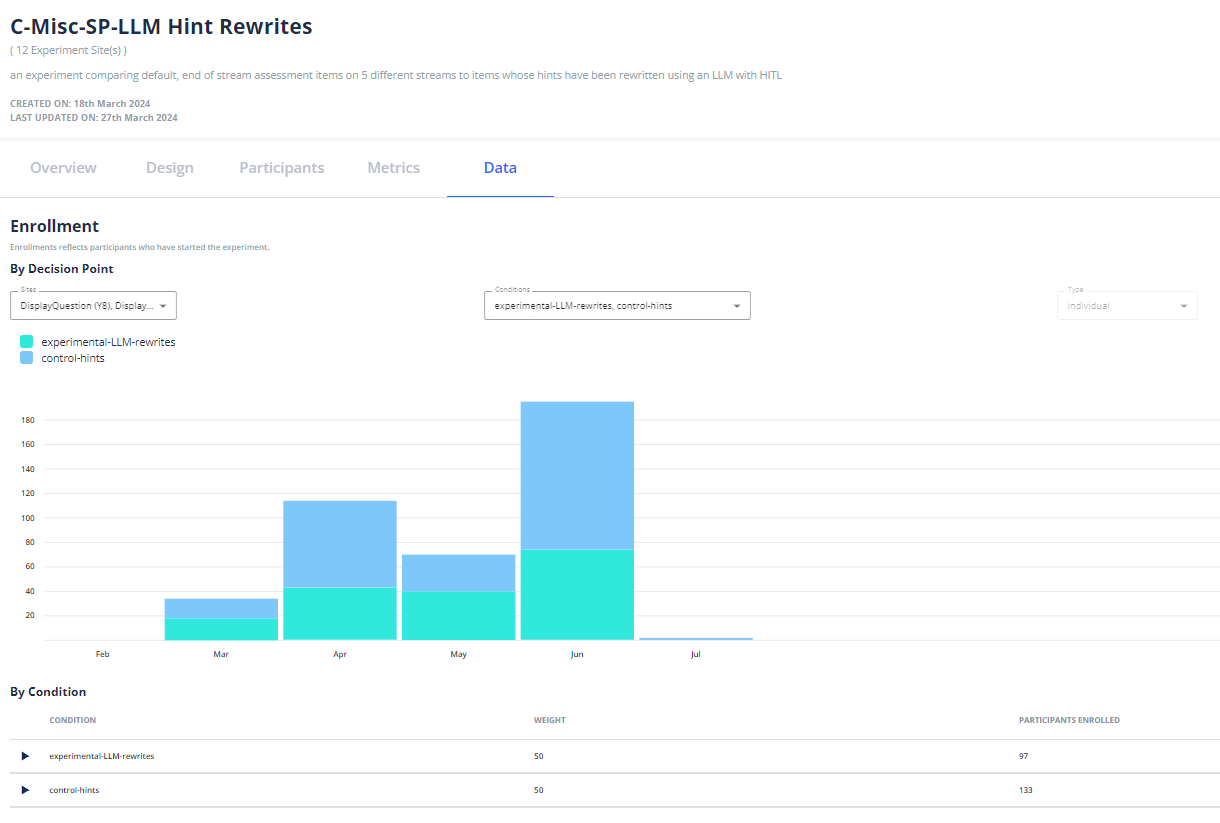Click the 12 Experiment Site(s) text
Viewport: 1220px width, 823px height.
(x=69, y=50)
